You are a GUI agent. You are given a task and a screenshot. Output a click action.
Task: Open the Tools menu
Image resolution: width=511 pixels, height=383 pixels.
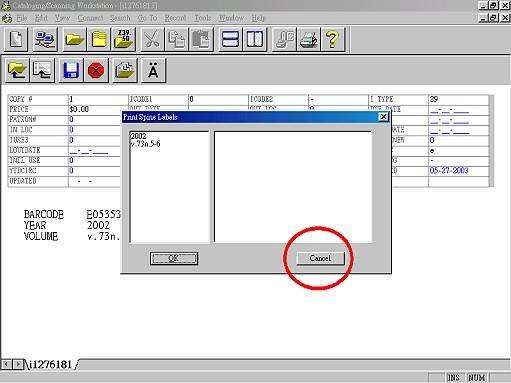(x=203, y=18)
